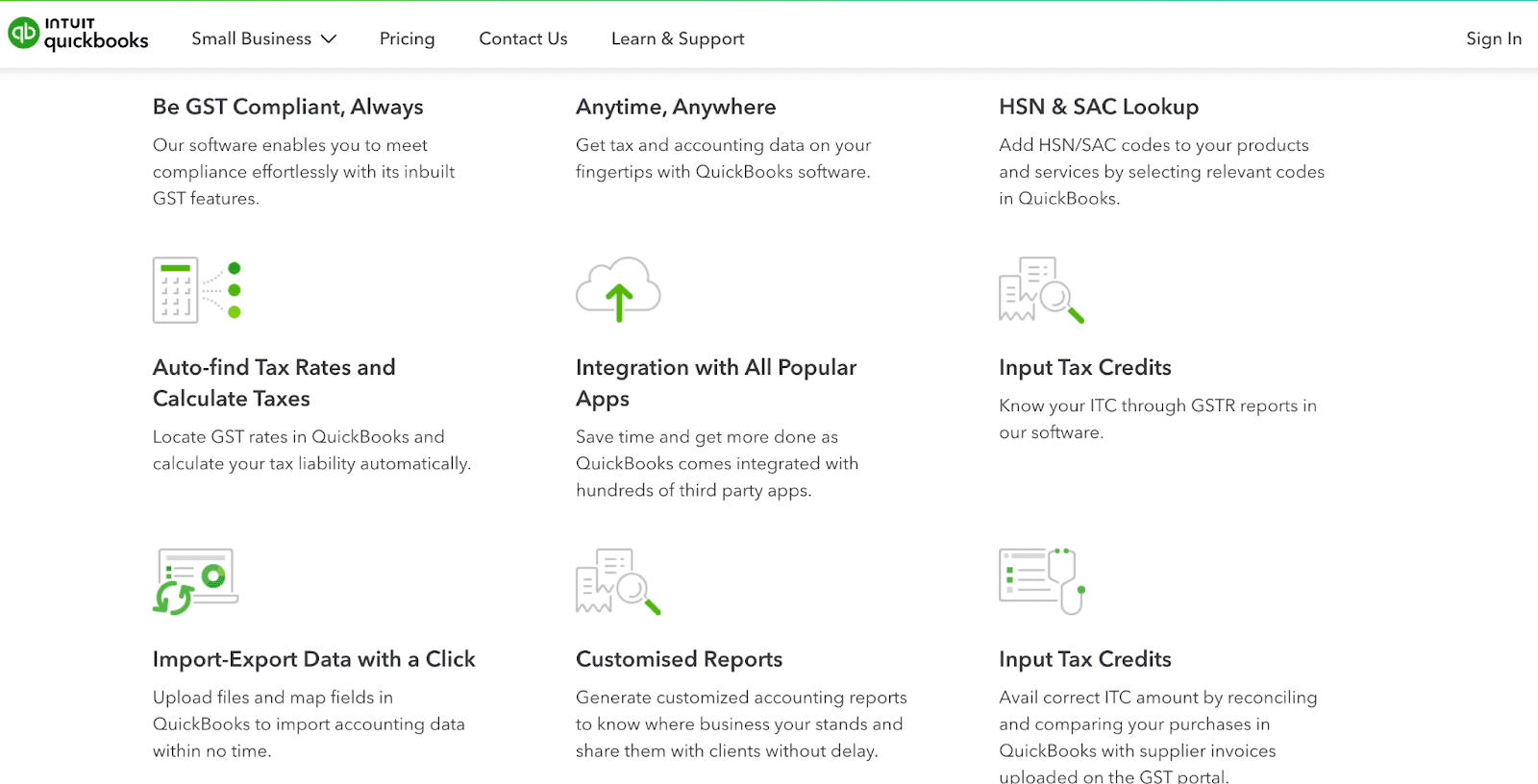The image size is (1538, 784).
Task: Select the Be GST Compliant, Always heading
Action: click(x=287, y=107)
